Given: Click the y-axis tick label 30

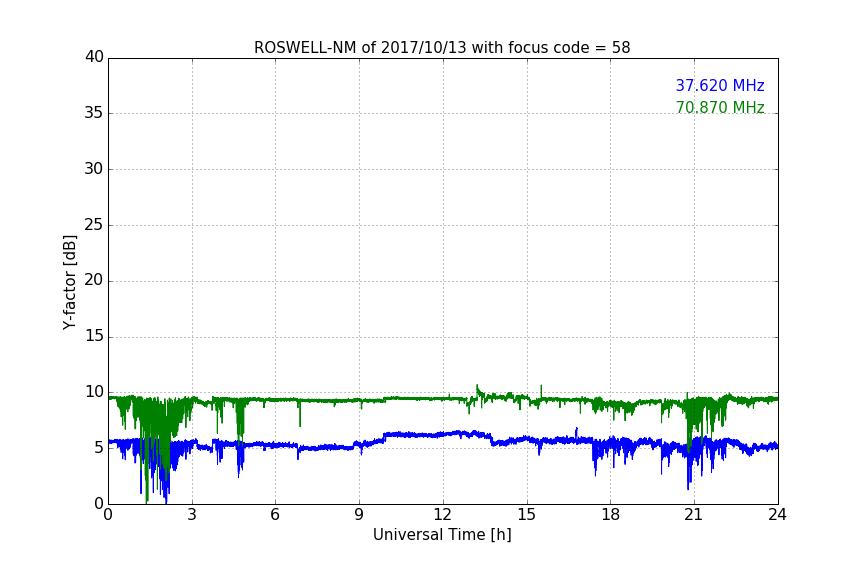Looking at the screenshot, I should click(x=94, y=169).
